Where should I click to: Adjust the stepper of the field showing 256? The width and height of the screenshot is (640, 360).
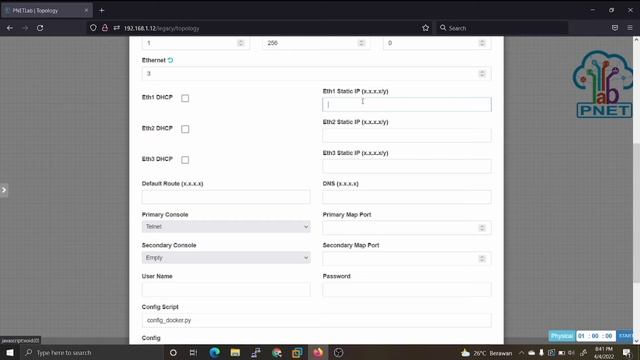click(x=361, y=43)
